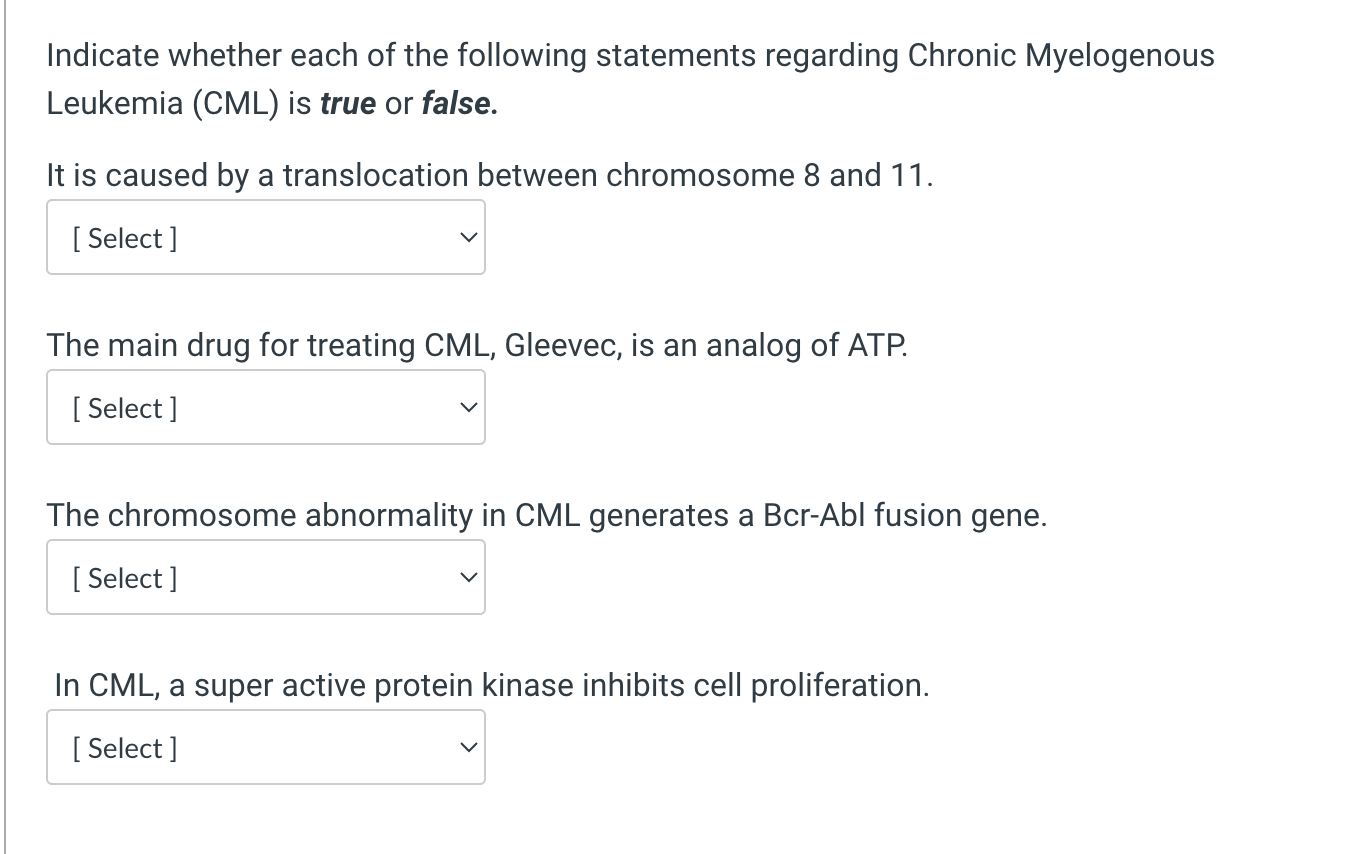Click the instruction heading about CML statements
The height and width of the screenshot is (854, 1372).
(630, 55)
